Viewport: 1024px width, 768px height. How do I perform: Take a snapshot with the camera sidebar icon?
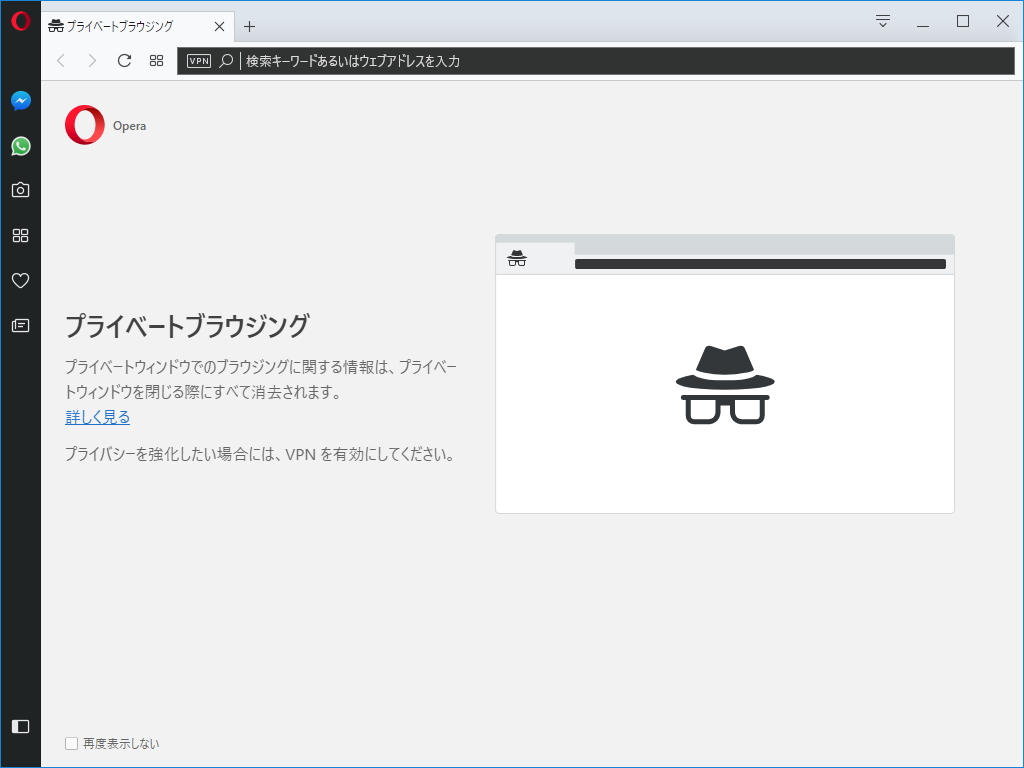20,189
